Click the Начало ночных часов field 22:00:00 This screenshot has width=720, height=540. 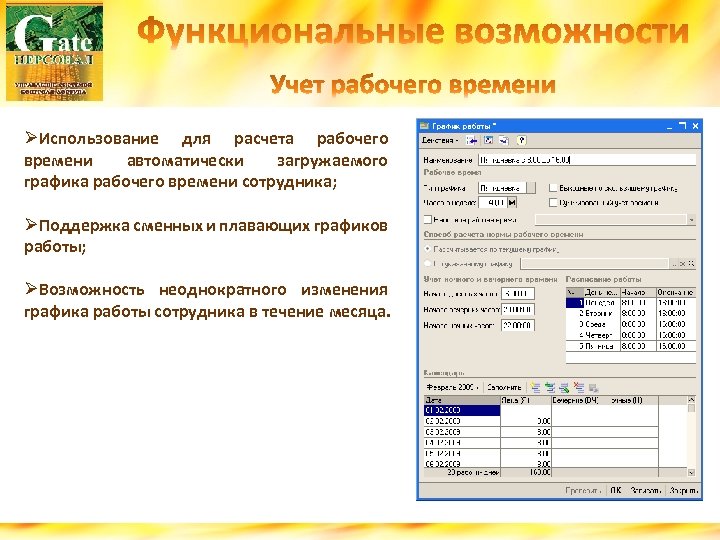[x=518, y=325]
